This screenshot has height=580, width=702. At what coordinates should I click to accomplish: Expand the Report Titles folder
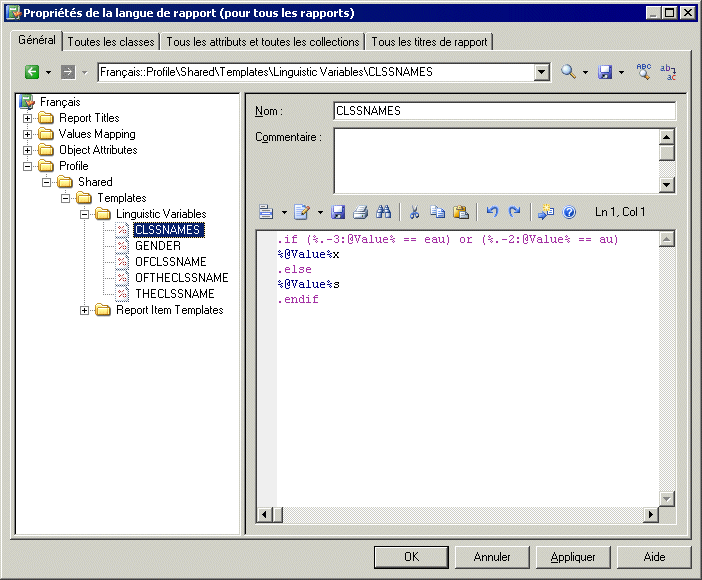(27, 118)
